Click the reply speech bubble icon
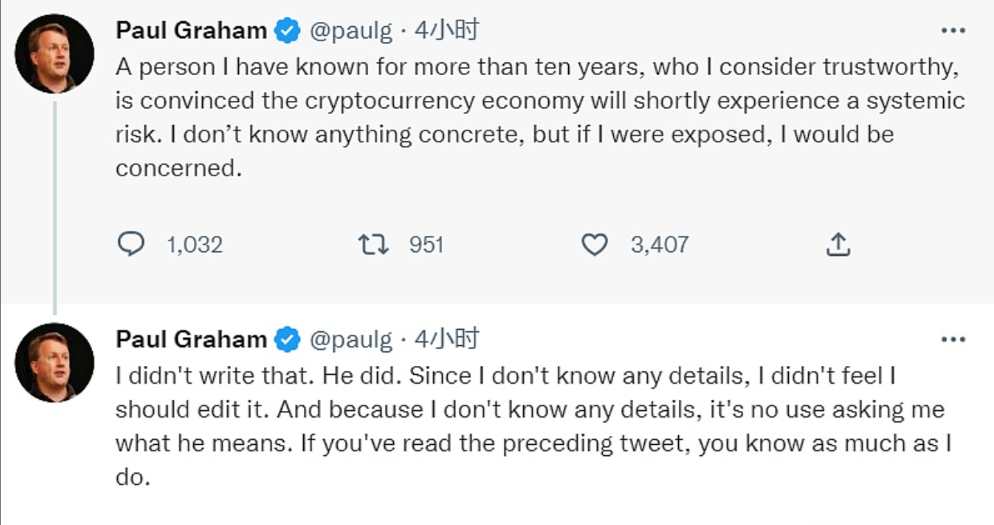 (131, 244)
